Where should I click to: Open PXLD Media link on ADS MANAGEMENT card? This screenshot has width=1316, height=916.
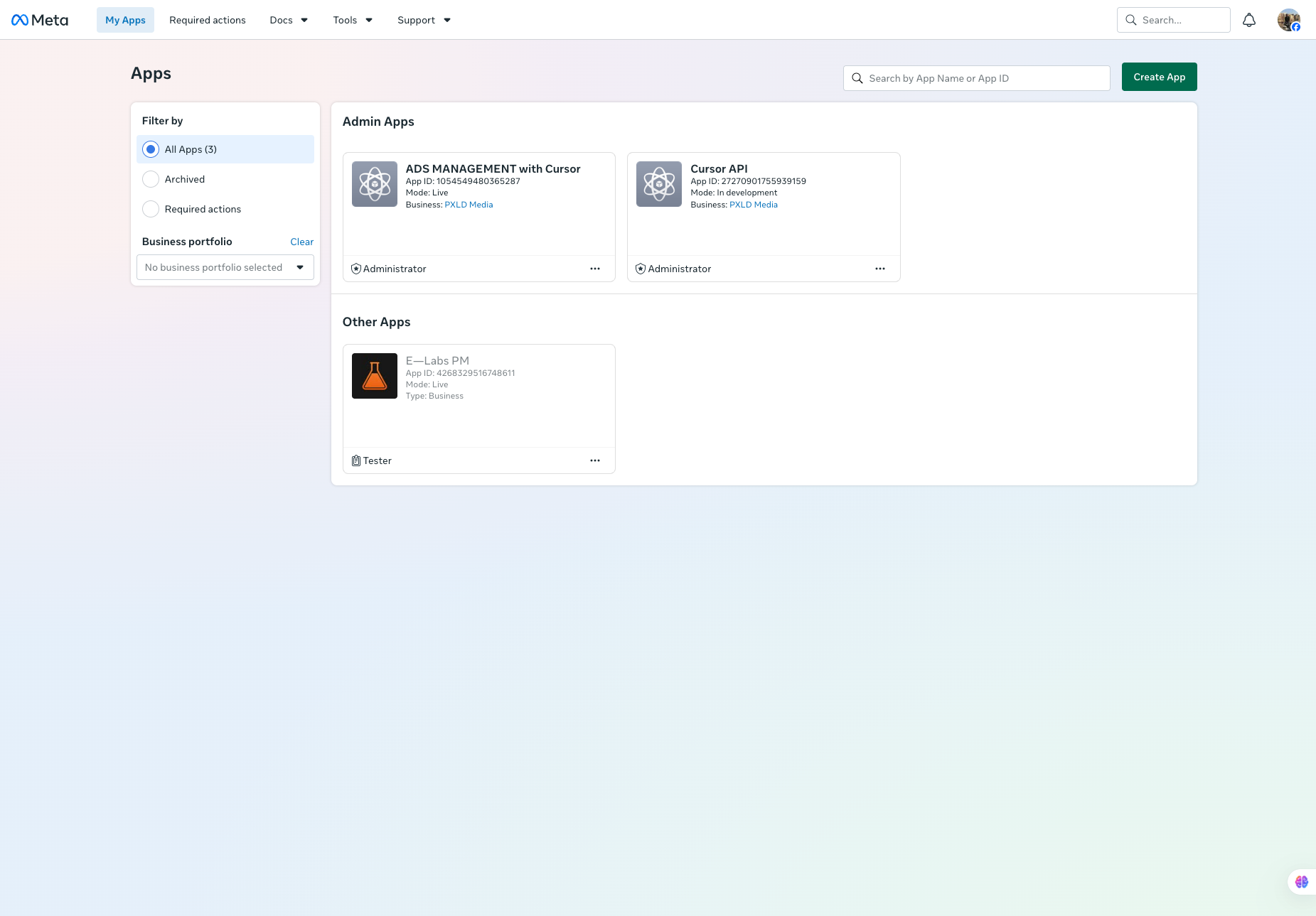coord(469,205)
